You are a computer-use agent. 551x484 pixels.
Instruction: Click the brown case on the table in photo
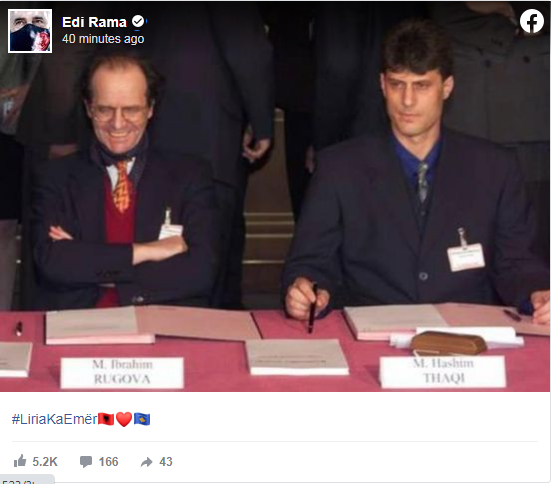pyautogui.click(x=449, y=342)
